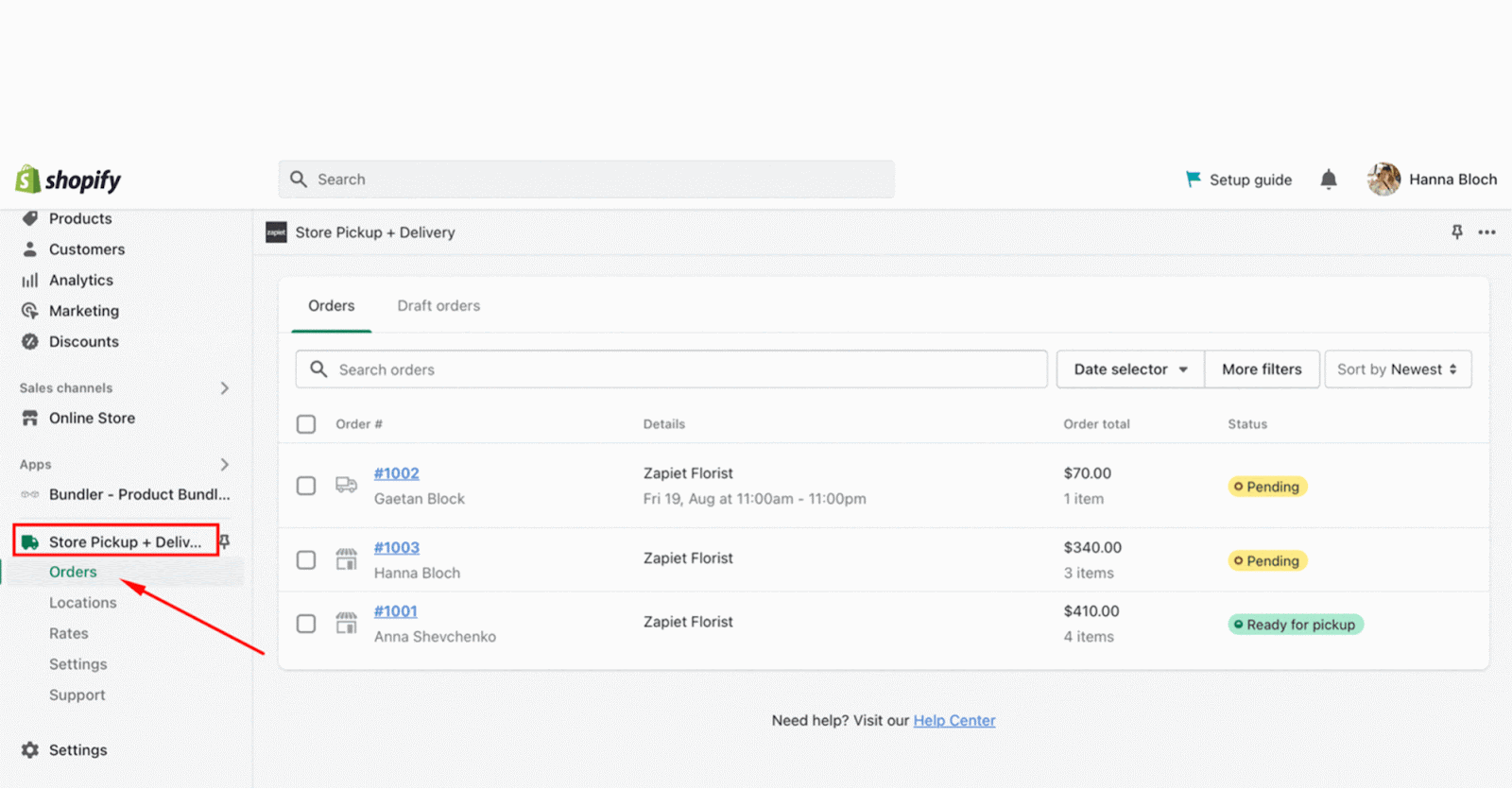This screenshot has width=1512, height=789.
Task: Click the More filters button
Action: tap(1262, 369)
